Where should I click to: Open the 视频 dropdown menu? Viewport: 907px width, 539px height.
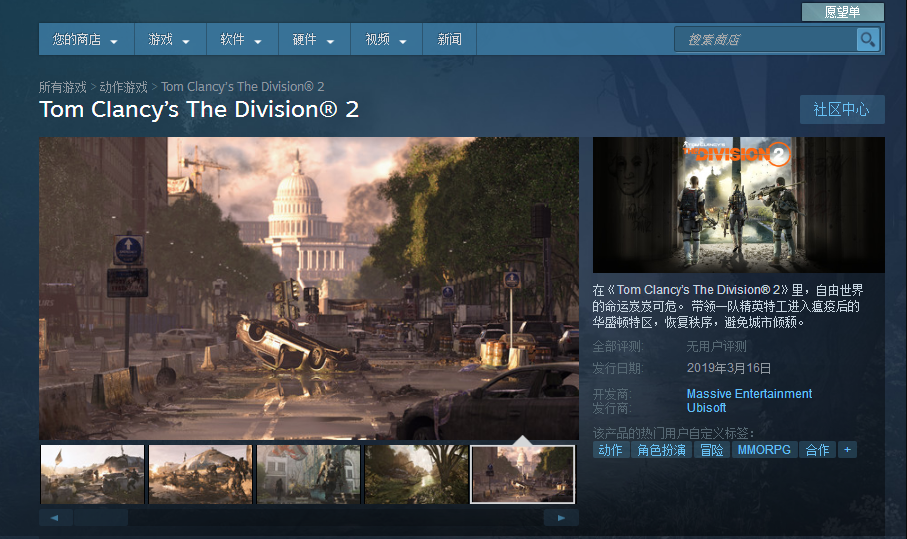[386, 39]
